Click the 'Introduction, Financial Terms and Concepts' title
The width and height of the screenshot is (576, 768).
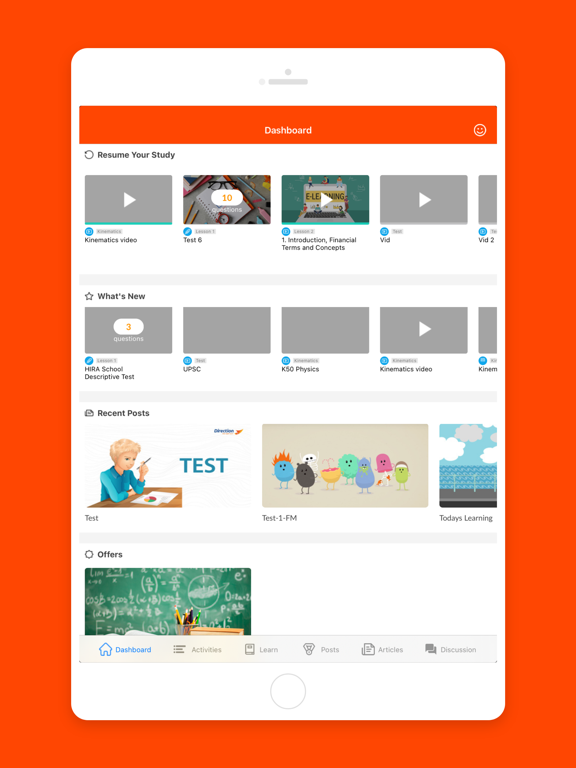(319, 244)
